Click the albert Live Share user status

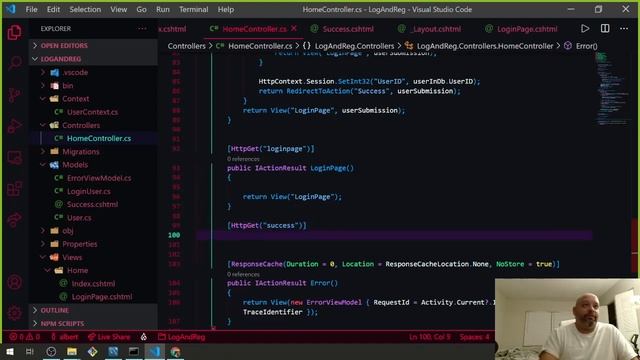click(x=64, y=337)
